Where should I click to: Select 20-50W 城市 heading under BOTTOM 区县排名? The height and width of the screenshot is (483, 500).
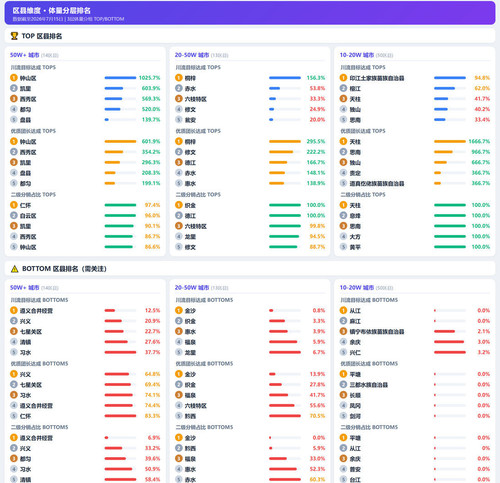pyautogui.click(x=192, y=288)
